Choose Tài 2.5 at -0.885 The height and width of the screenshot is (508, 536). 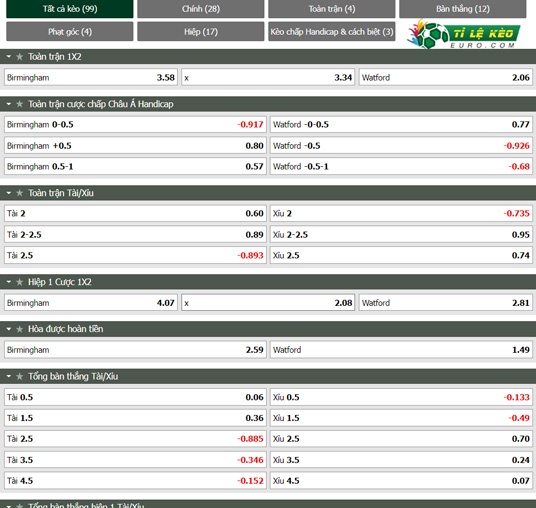(135, 439)
